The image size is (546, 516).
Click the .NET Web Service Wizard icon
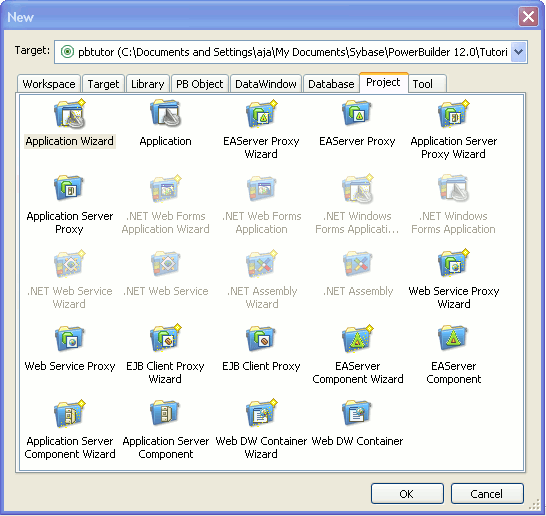[x=70, y=264]
